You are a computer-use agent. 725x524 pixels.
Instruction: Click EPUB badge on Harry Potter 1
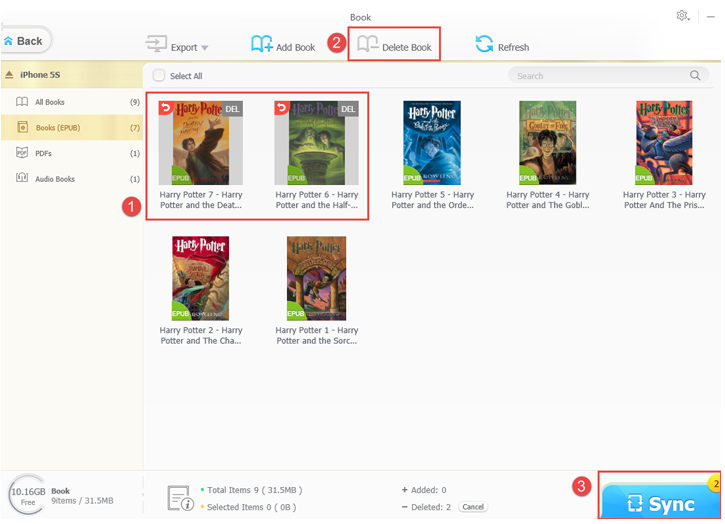point(295,313)
